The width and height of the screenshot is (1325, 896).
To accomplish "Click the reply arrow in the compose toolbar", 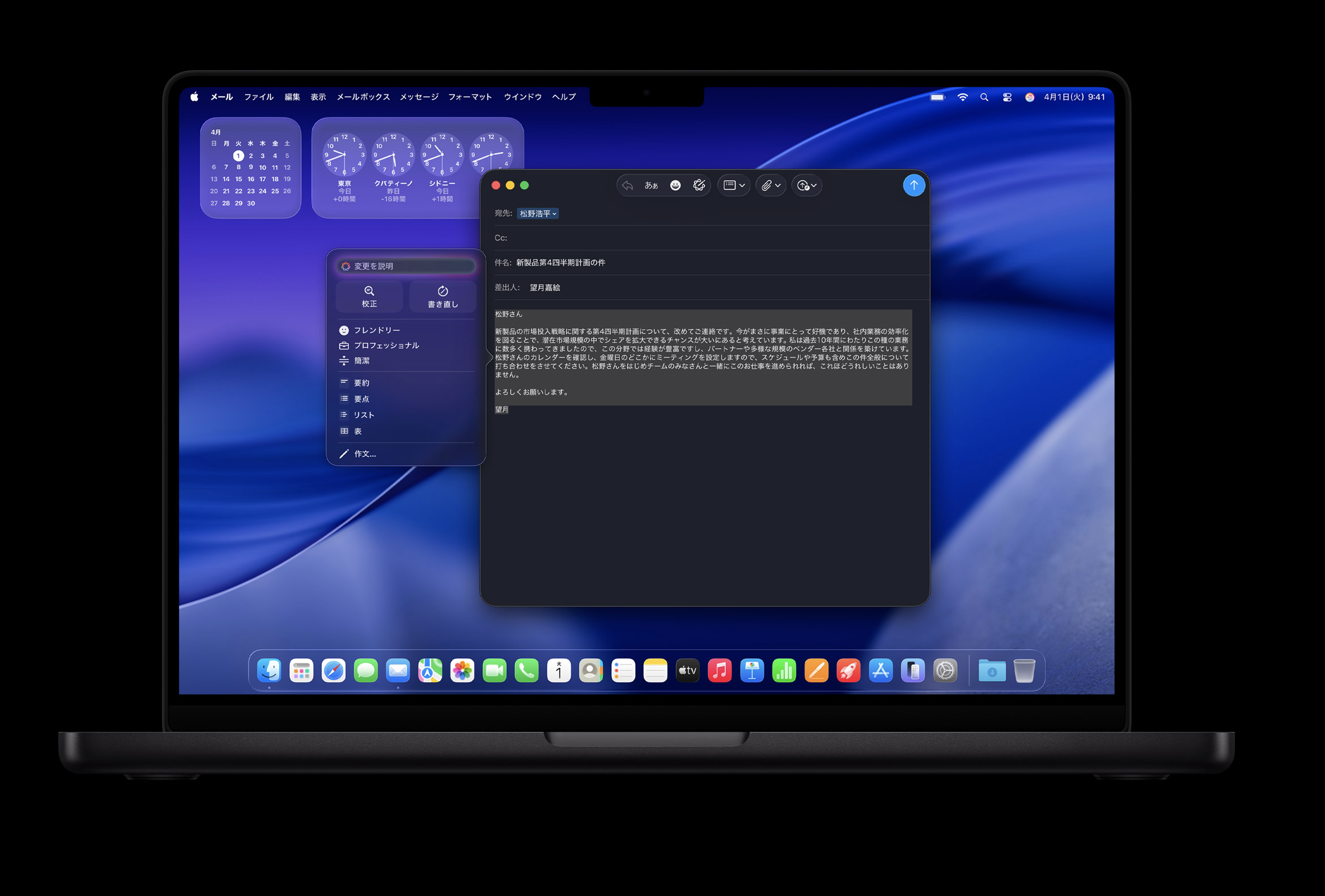I will tap(628, 185).
